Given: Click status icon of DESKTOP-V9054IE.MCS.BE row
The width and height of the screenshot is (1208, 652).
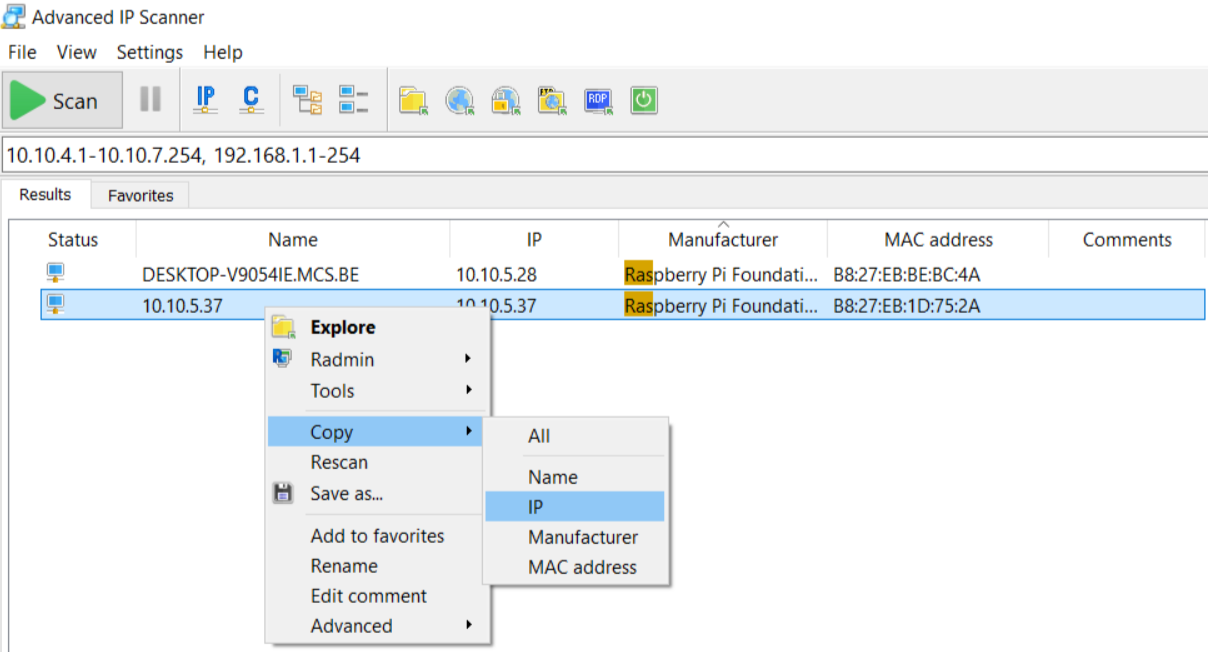Looking at the screenshot, I should 56,274.
